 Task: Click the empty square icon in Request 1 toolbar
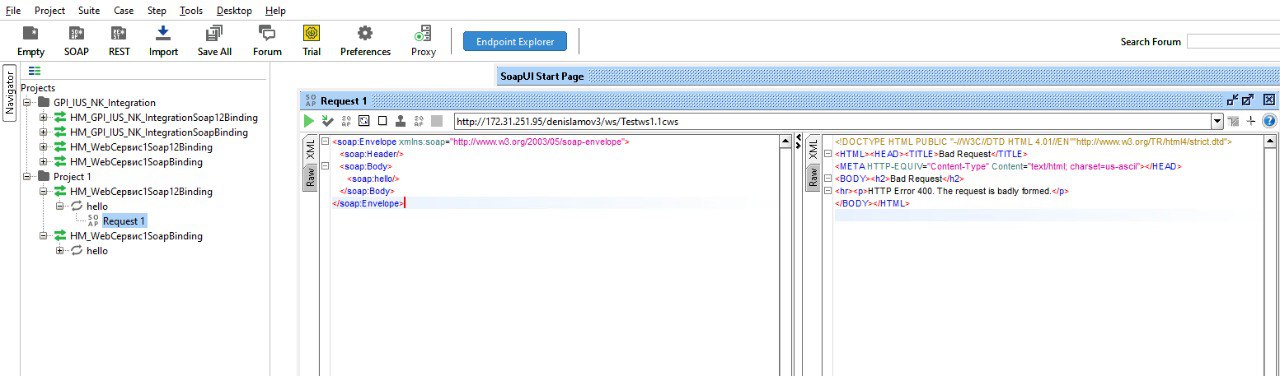coord(382,121)
